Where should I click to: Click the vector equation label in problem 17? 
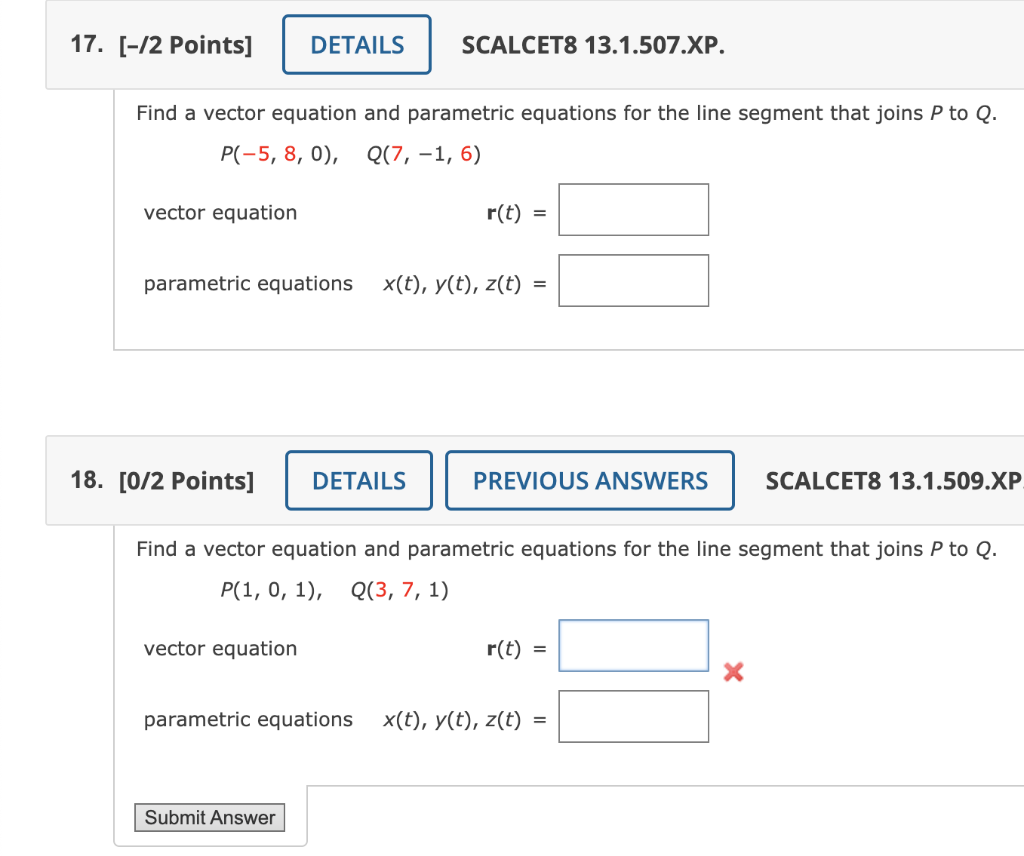[x=220, y=212]
